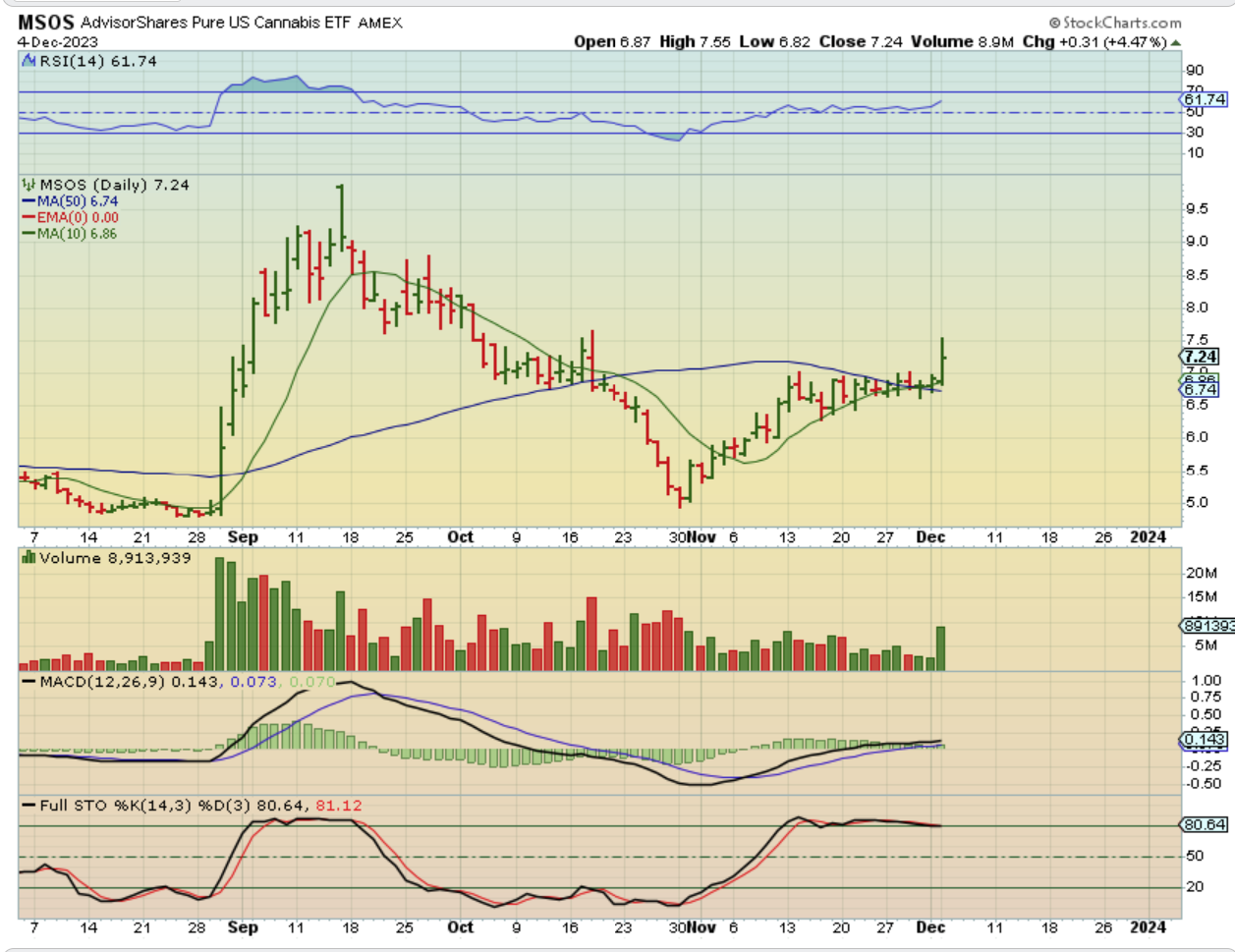Select the AdvisorShares Pure US Cannabis ETF title

coord(215,22)
